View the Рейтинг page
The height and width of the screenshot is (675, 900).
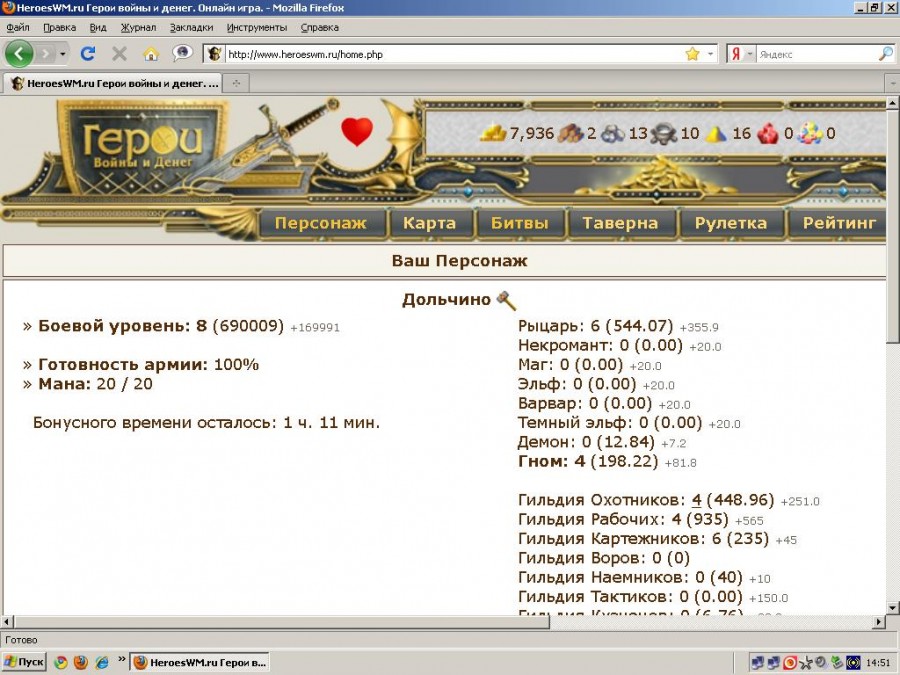(839, 223)
